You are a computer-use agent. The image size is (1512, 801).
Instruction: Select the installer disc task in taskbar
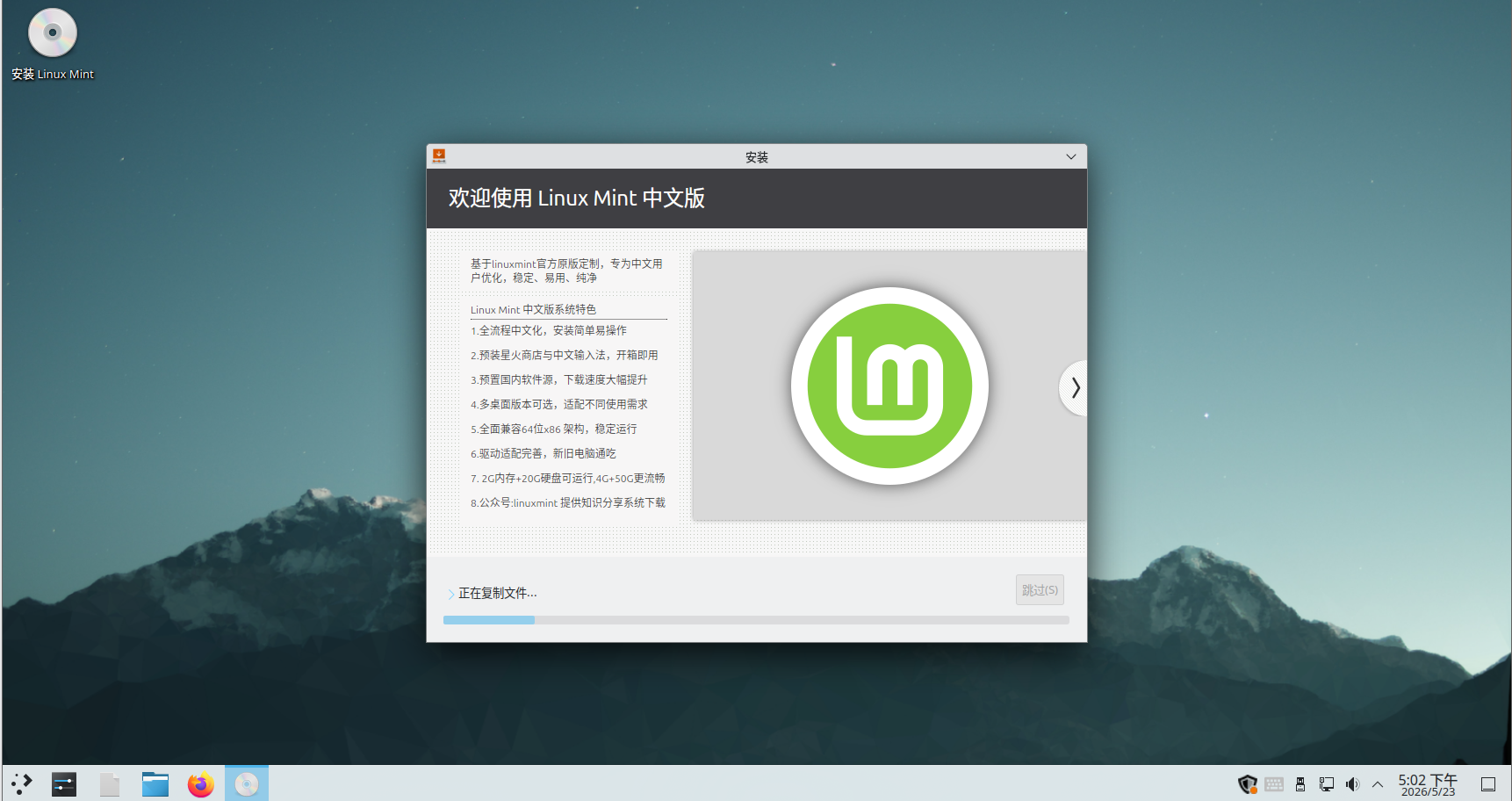coord(247,783)
